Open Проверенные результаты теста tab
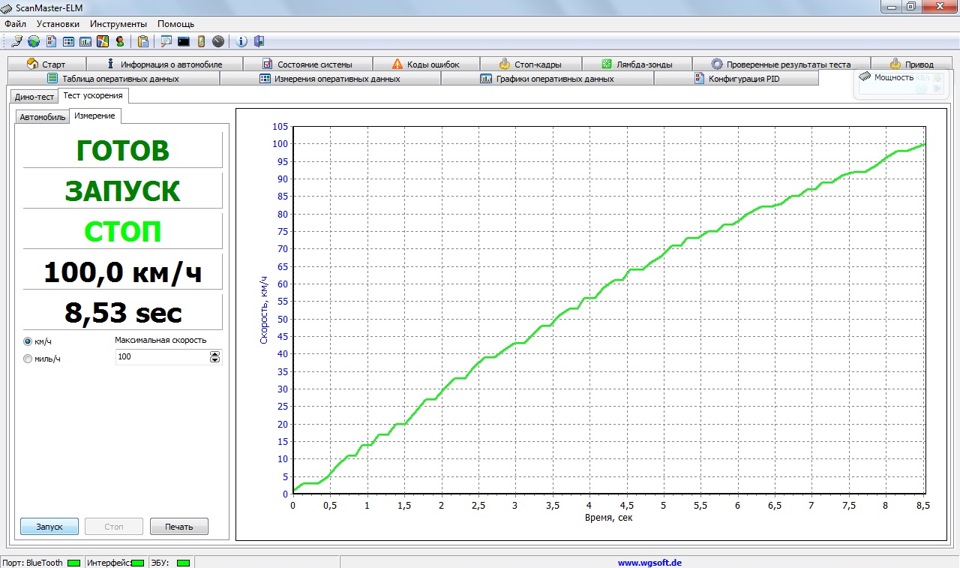960x568 pixels. point(781,64)
